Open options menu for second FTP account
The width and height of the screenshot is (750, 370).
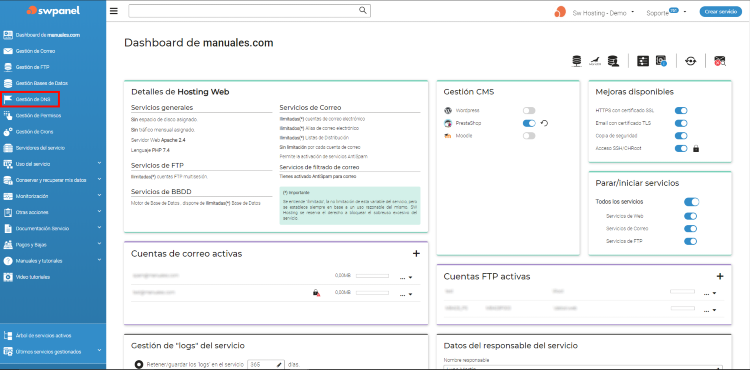click(x=710, y=310)
